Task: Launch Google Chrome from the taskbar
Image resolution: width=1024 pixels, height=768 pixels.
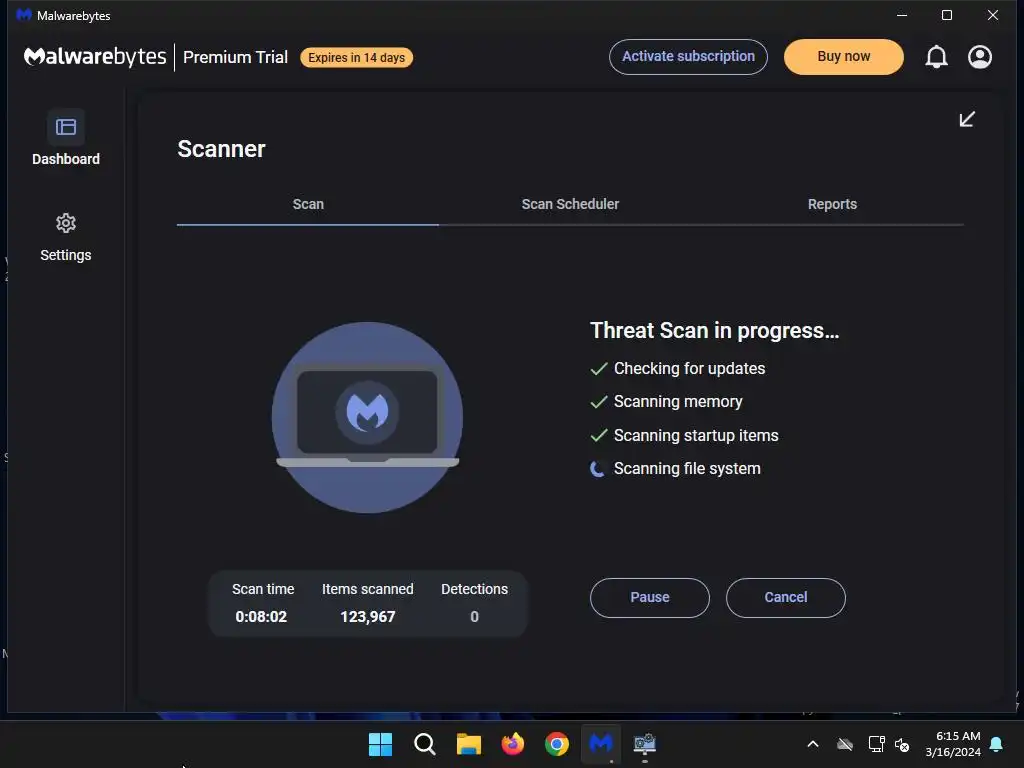Action: coord(556,744)
